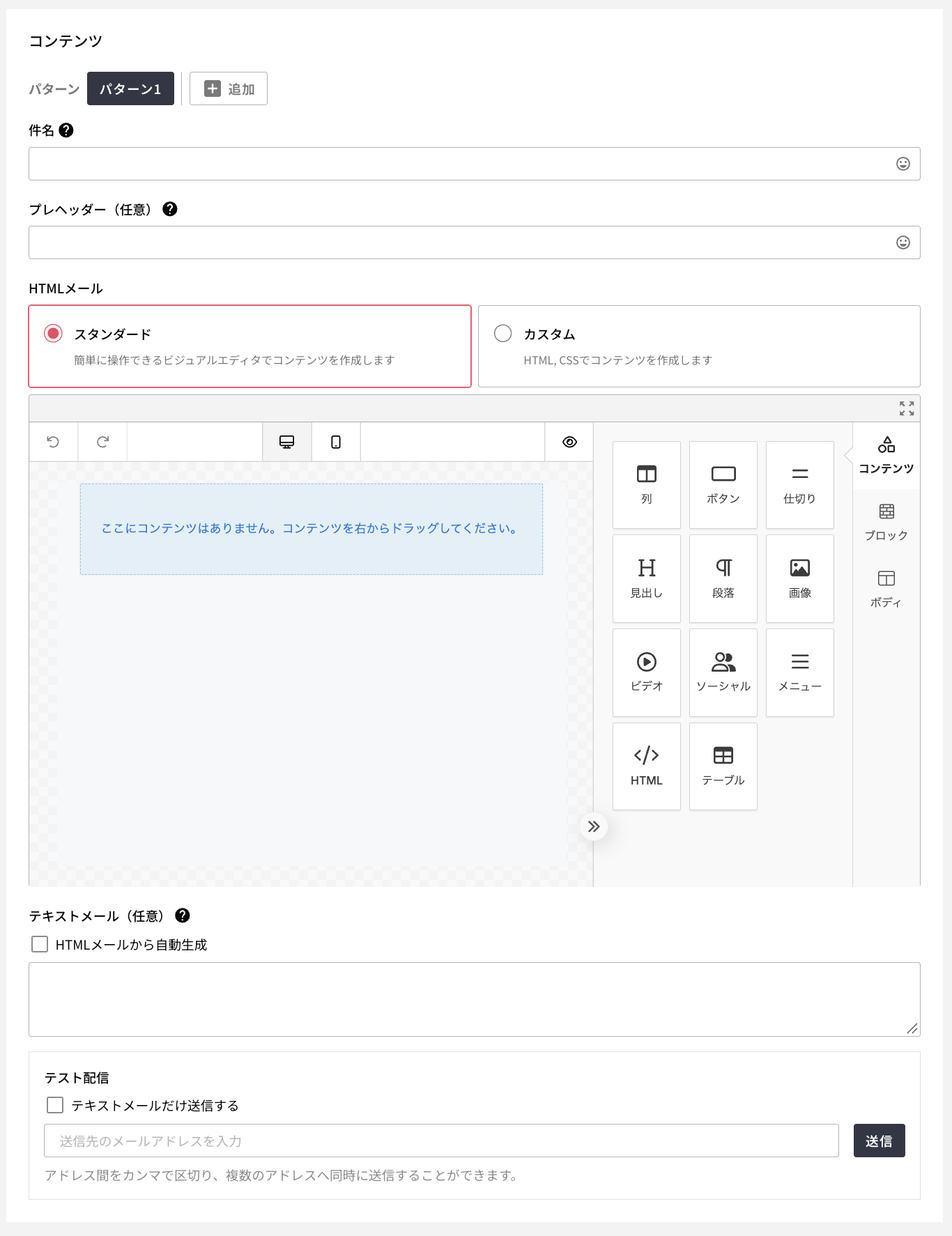Viewport: 952px width, 1236px height.
Task: Check テキストメールだけ送信する
Action: (x=55, y=1105)
